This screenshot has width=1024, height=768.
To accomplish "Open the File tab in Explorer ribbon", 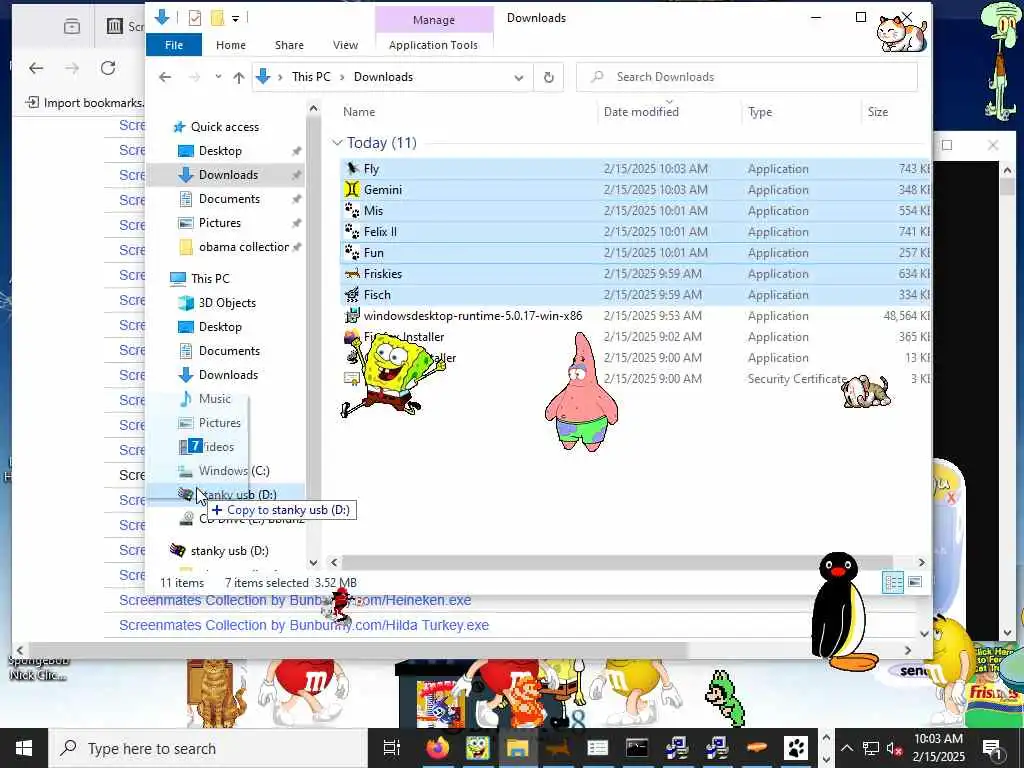I will (174, 45).
